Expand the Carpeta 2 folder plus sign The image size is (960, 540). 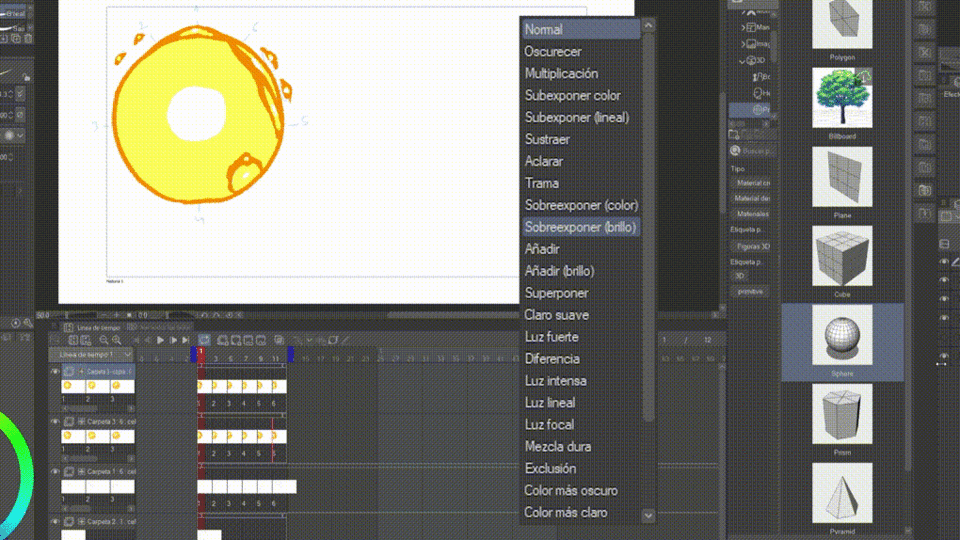pos(81,522)
